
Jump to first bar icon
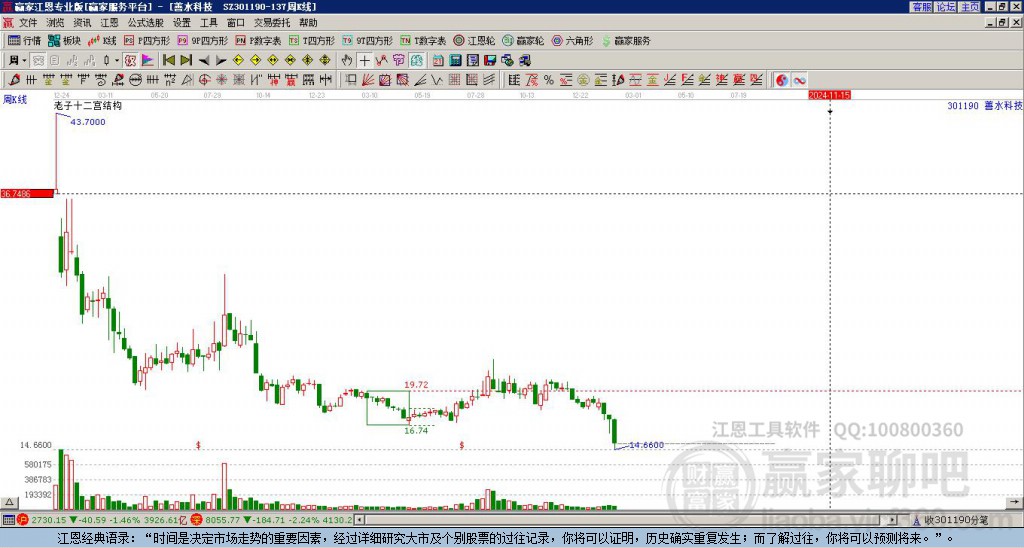(x=168, y=61)
